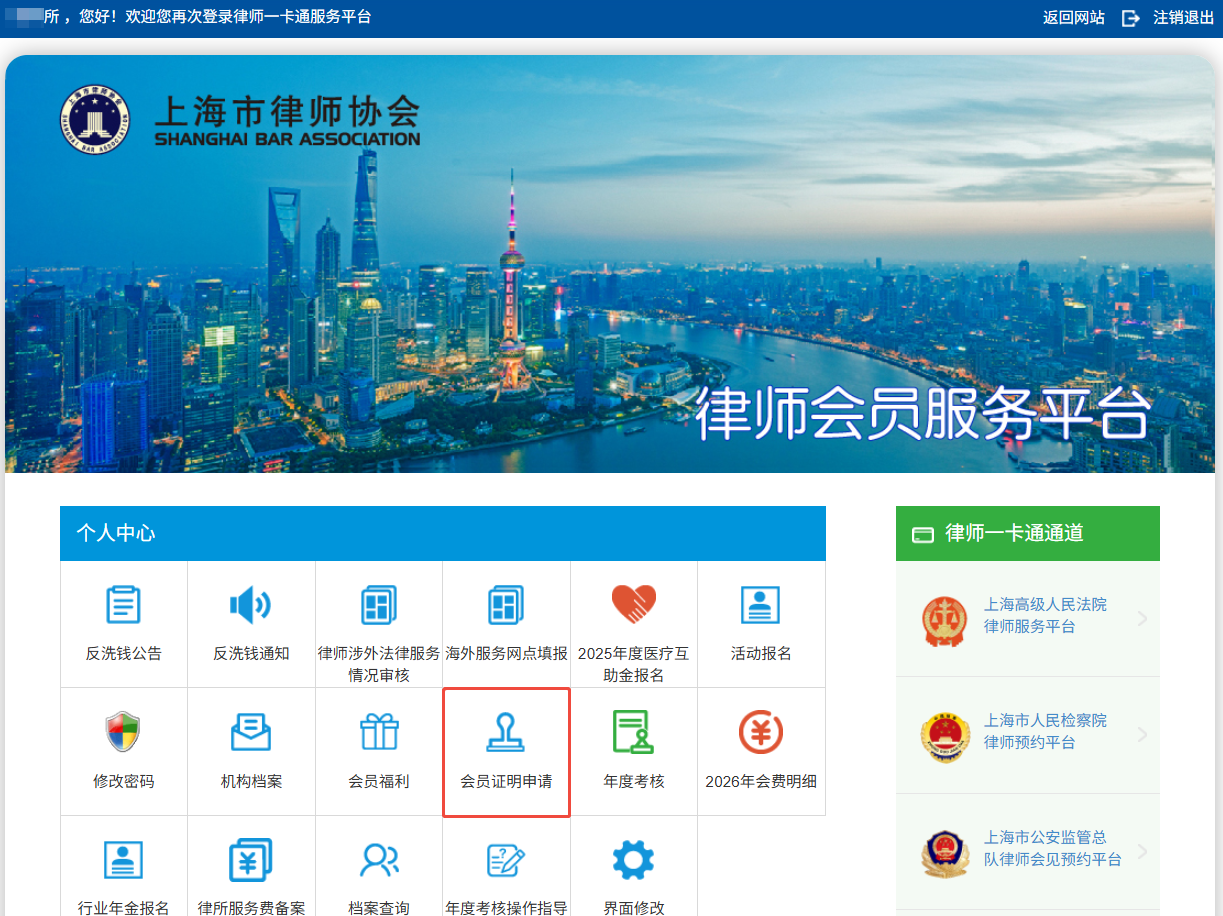The width and height of the screenshot is (1223, 916).
Task: Click 注销退出 logout button
Action: coord(1168,17)
